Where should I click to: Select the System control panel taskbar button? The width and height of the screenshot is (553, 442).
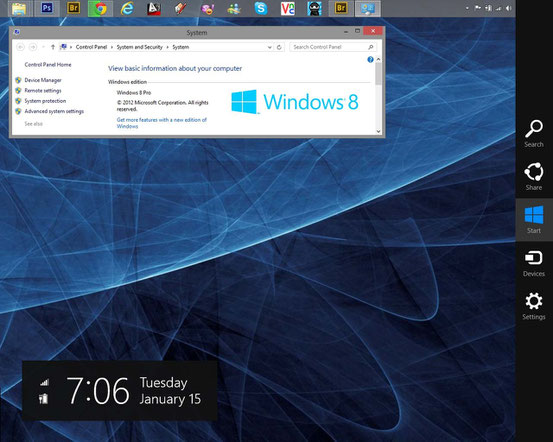point(368,8)
